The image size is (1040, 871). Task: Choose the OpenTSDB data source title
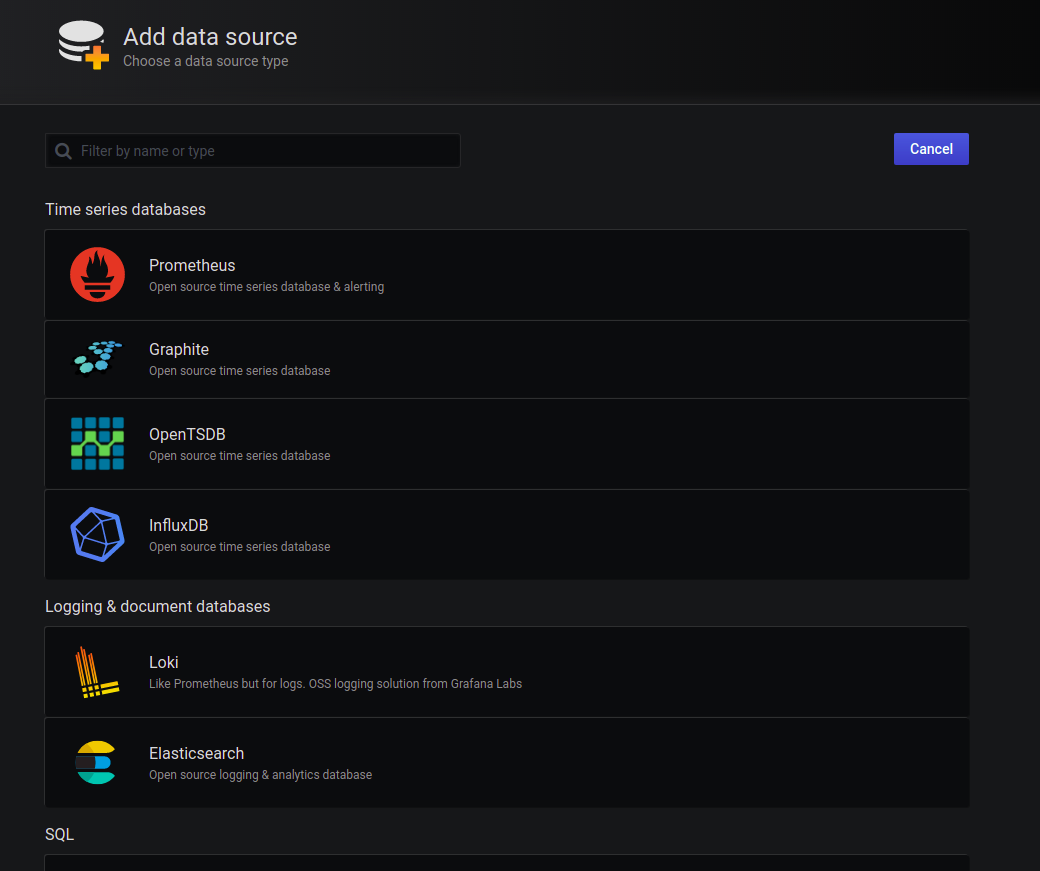tap(187, 435)
